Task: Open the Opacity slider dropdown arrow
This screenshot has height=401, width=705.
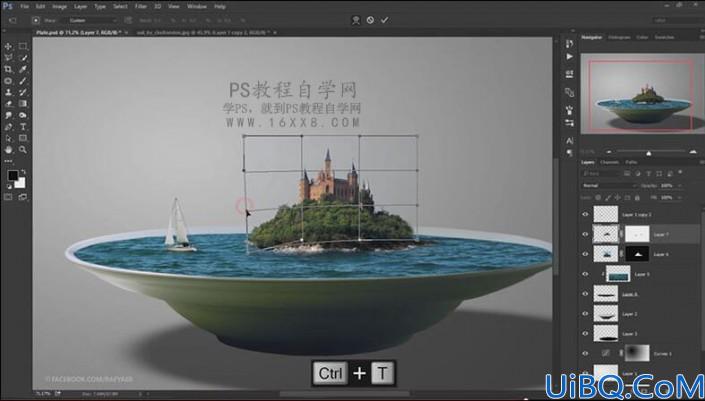Action: (679, 185)
